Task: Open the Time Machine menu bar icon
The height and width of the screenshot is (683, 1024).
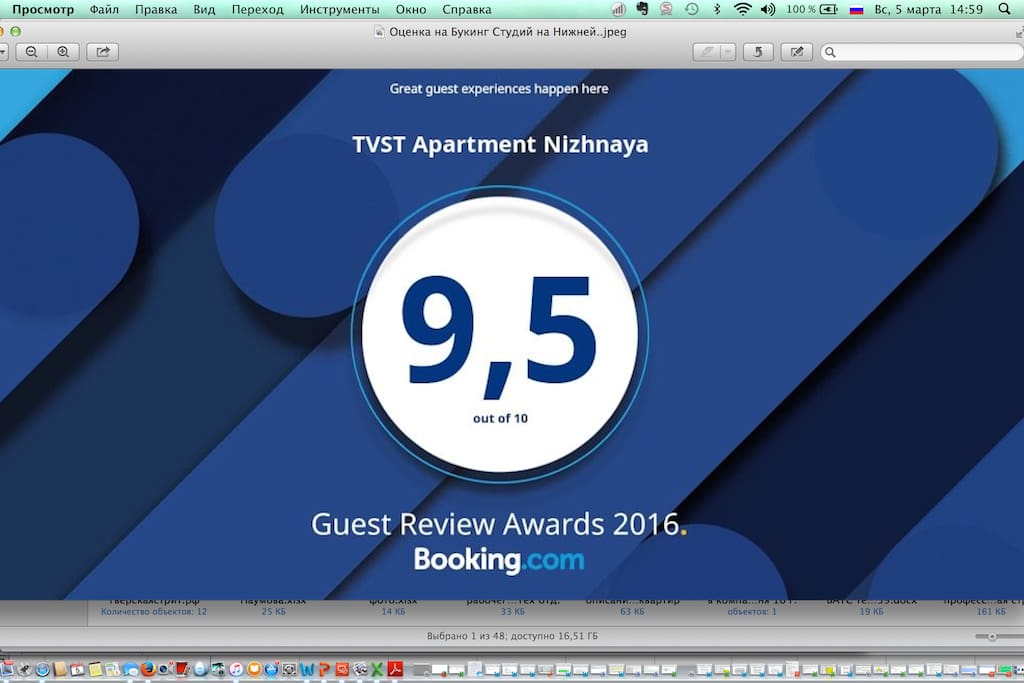Action: click(692, 9)
